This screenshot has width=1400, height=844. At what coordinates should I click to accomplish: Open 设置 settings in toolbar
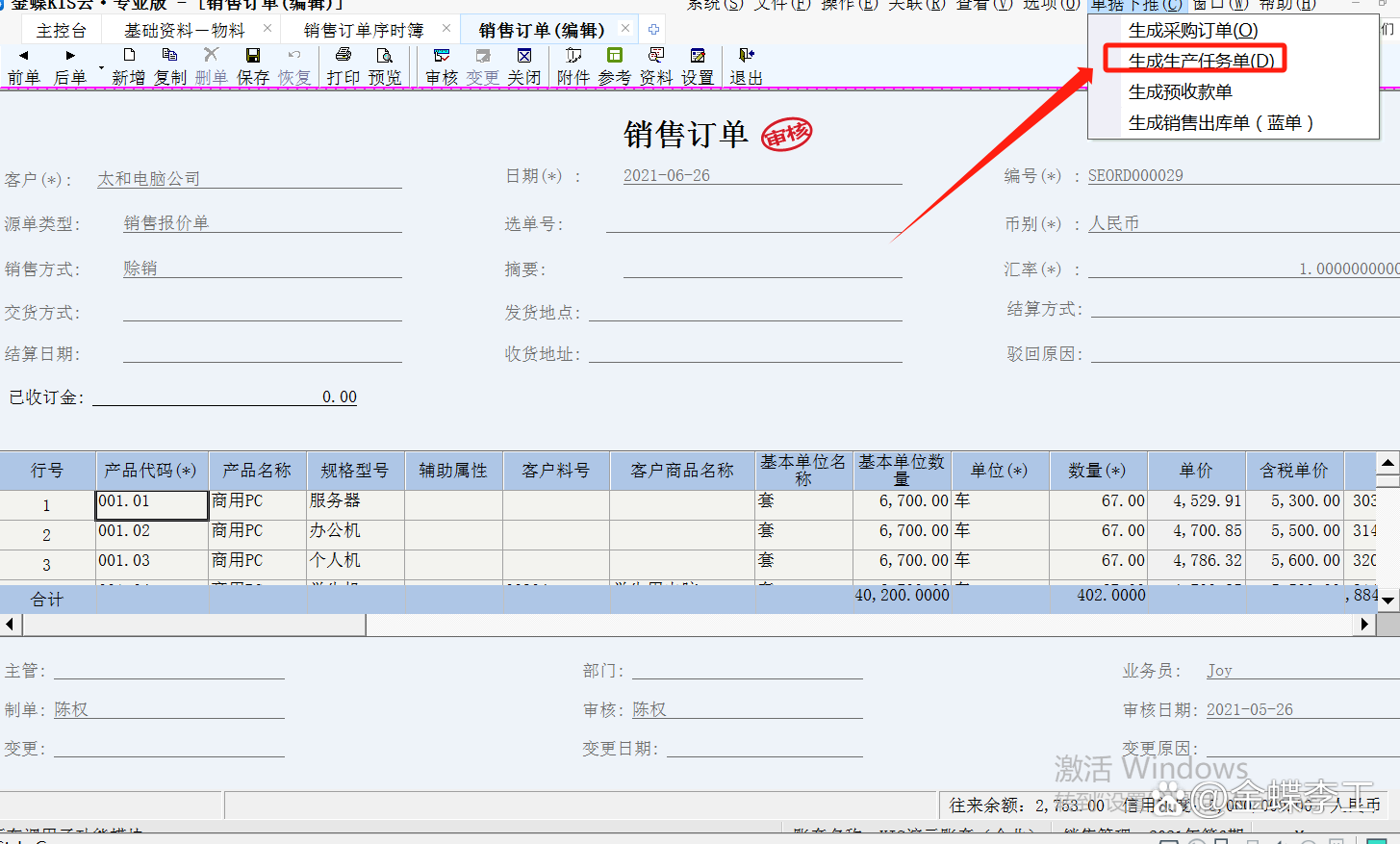coord(698,66)
